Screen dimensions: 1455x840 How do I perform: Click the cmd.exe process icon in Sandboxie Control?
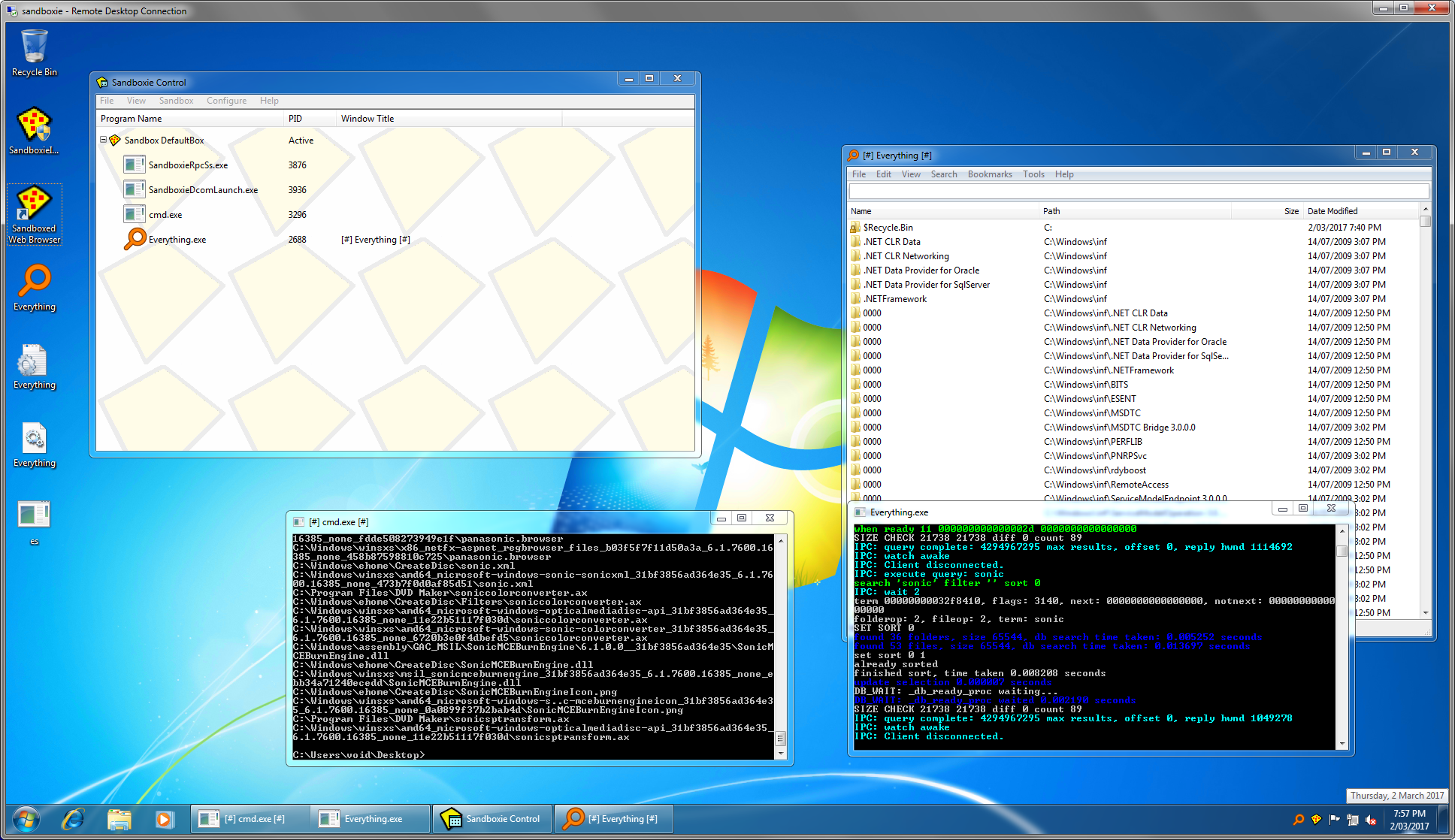point(135,214)
